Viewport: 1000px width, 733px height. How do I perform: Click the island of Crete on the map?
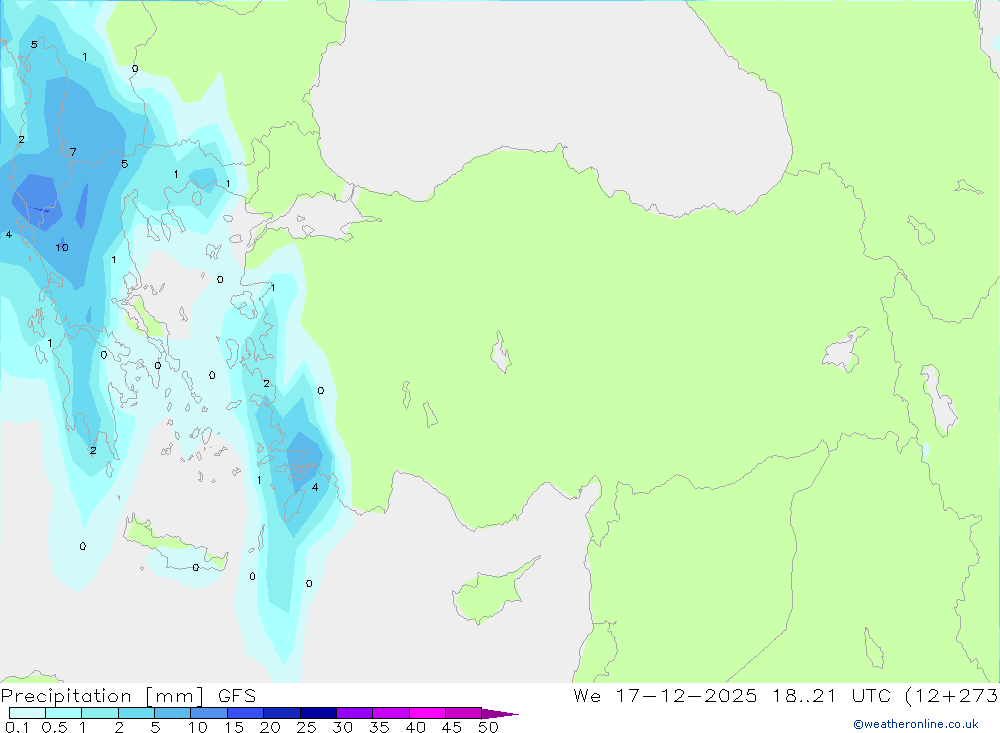pos(175,544)
